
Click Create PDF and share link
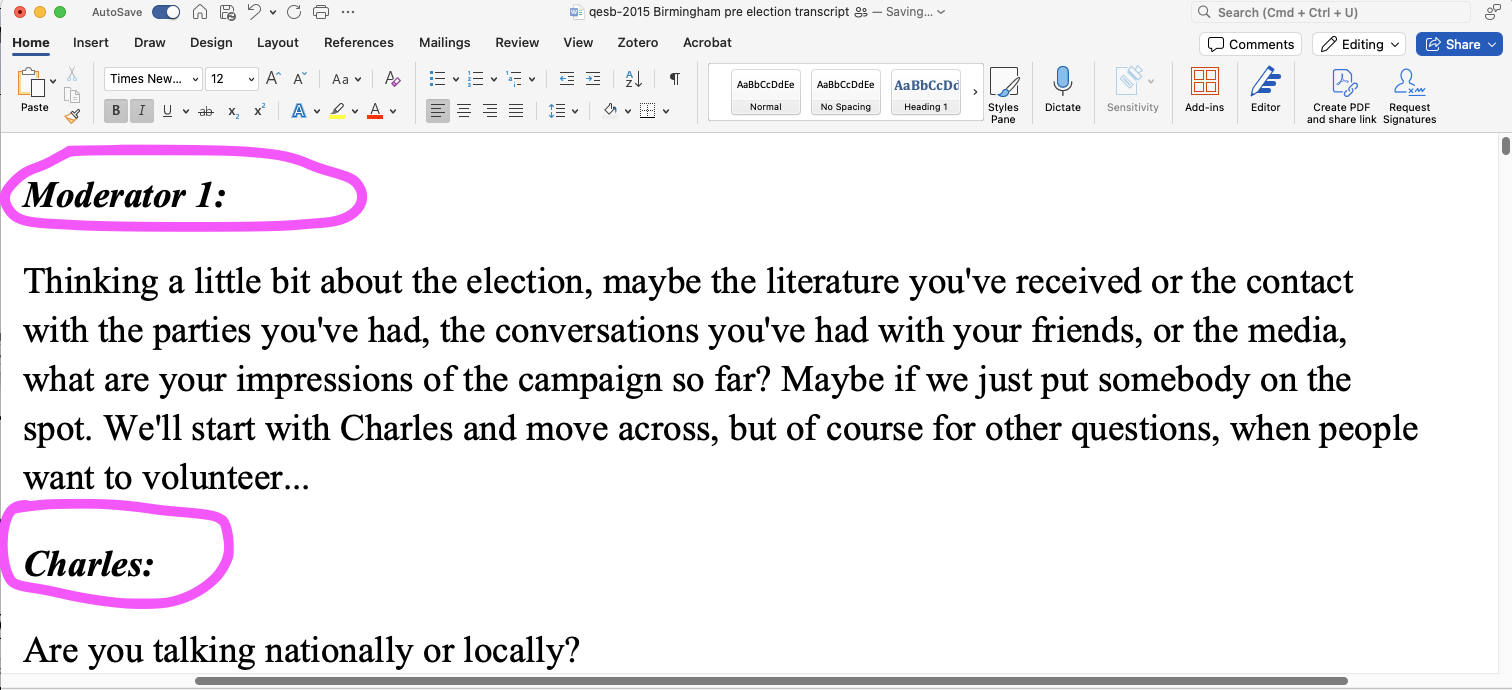coord(1343,84)
